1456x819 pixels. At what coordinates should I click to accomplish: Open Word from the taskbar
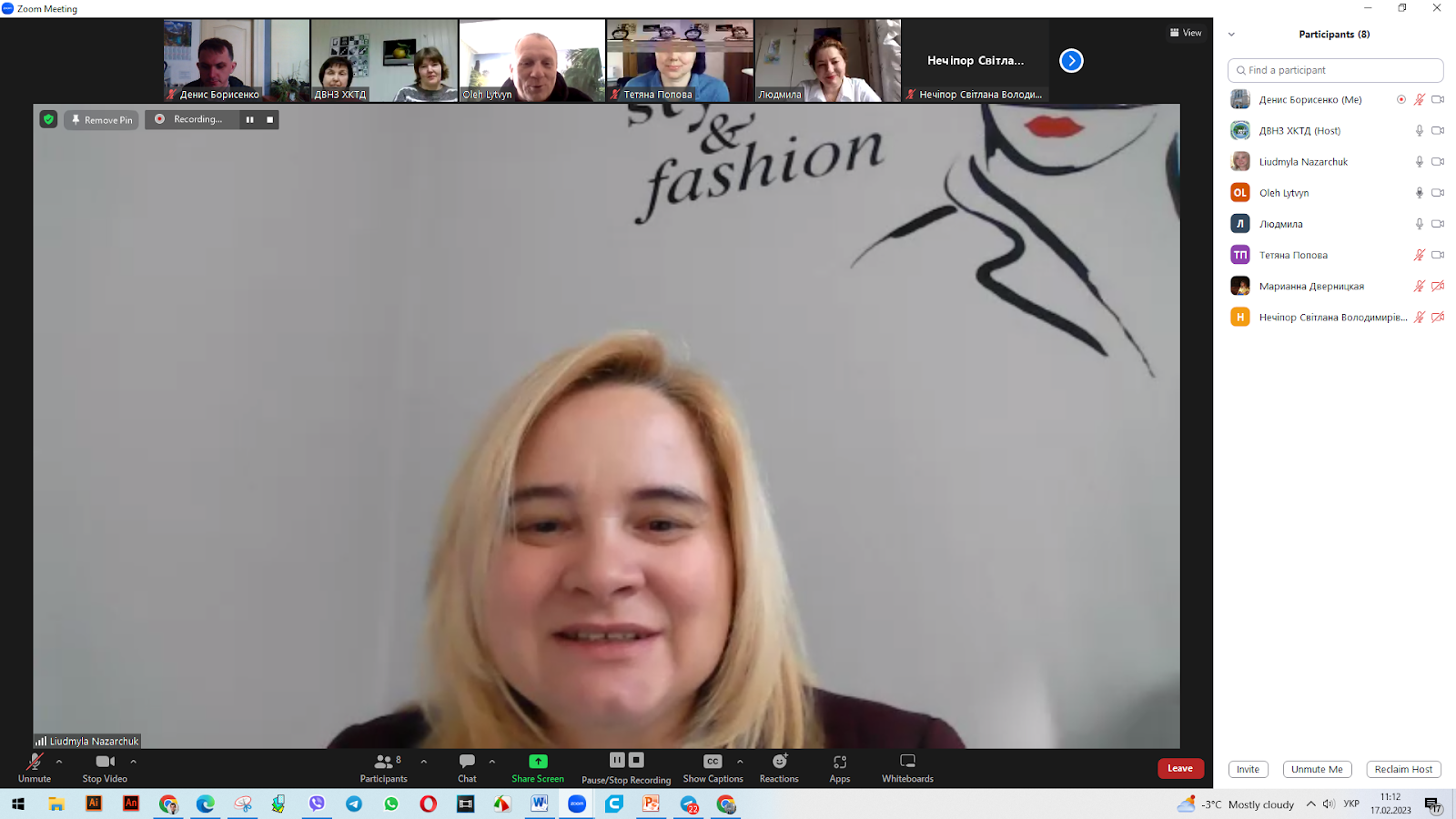click(540, 804)
